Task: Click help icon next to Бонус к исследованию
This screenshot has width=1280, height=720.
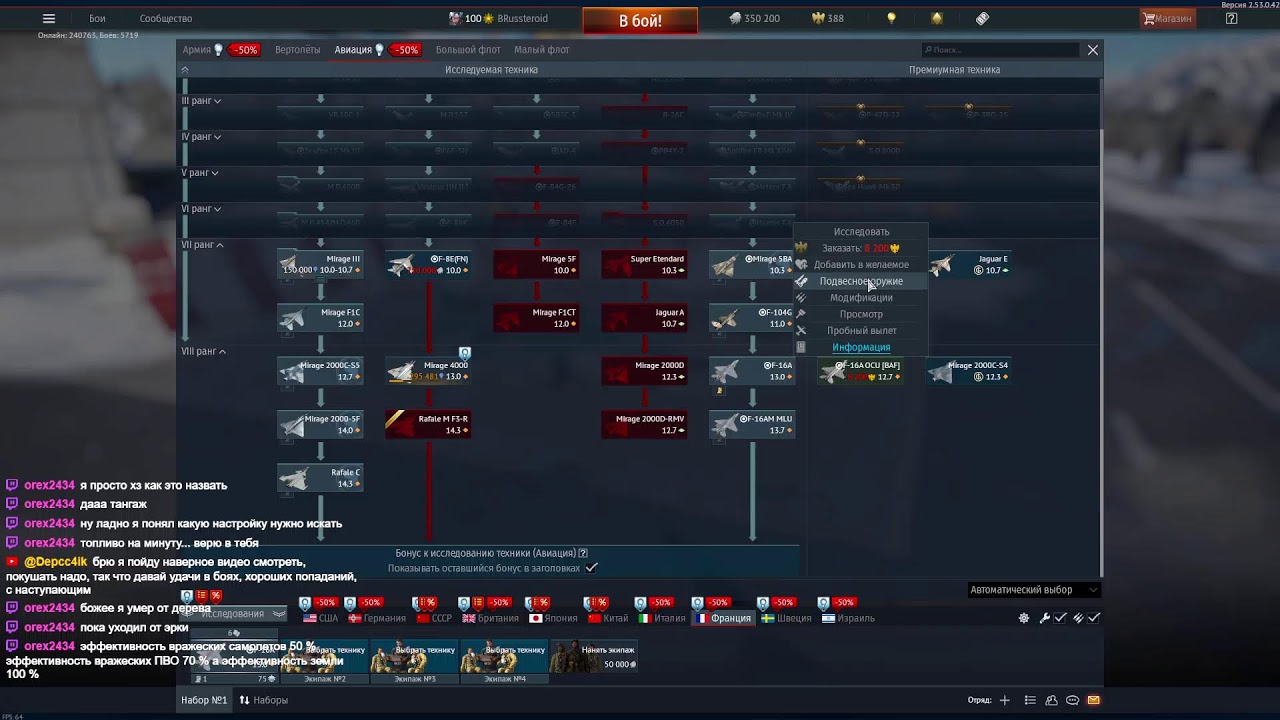Action: [583, 553]
